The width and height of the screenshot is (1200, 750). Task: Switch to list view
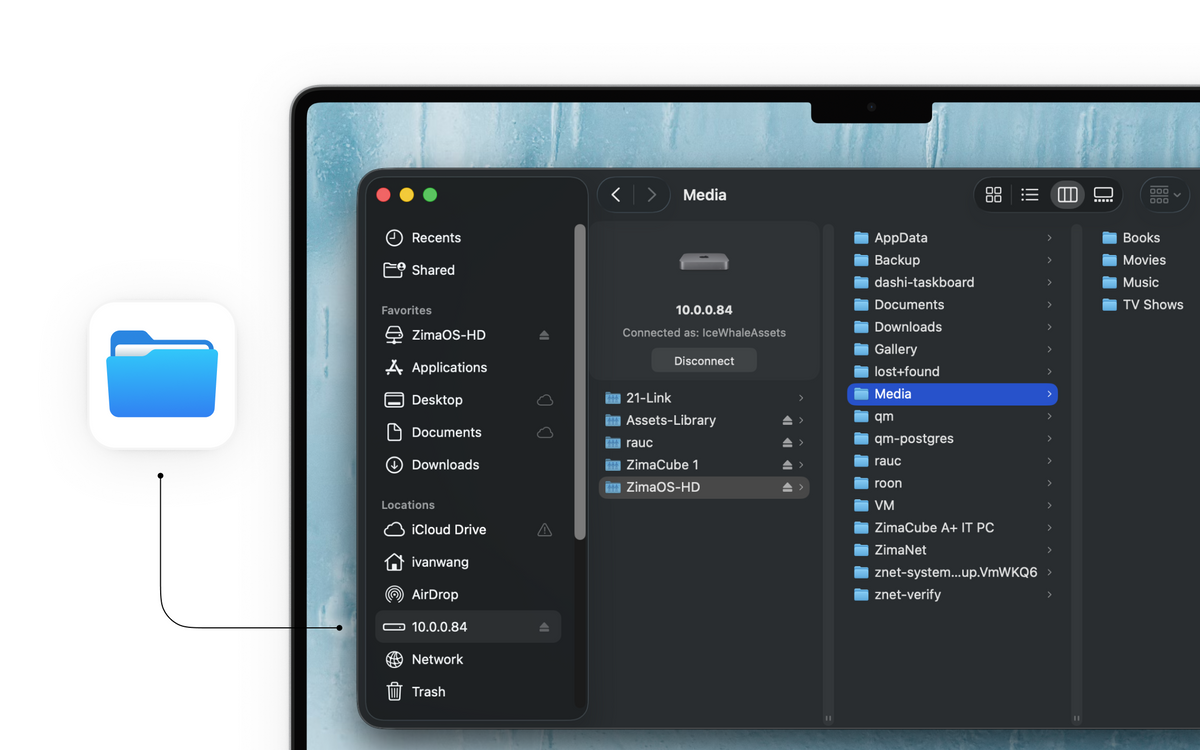tap(1030, 195)
